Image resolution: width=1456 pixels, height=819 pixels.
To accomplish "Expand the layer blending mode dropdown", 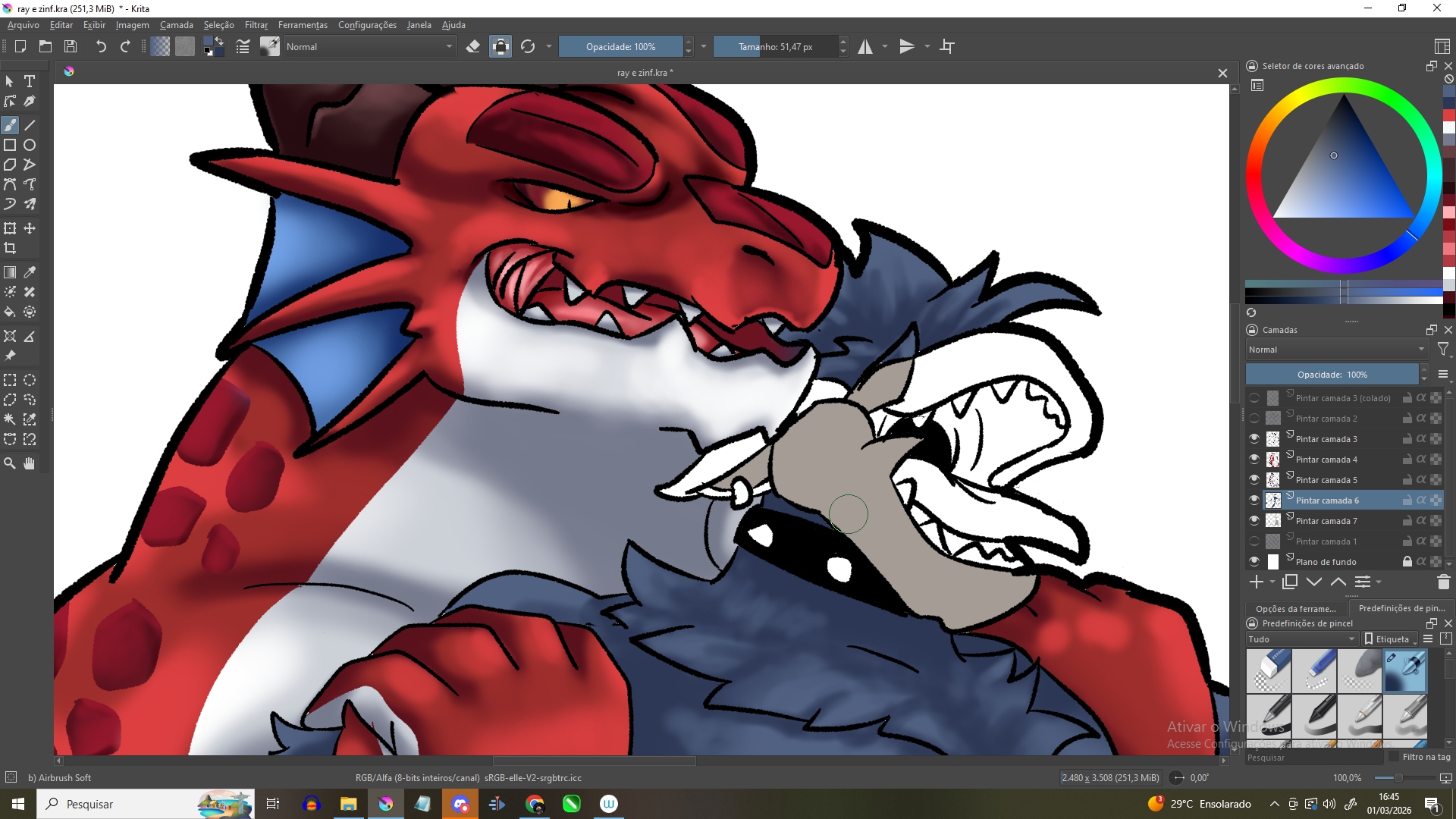I will pos(1336,350).
